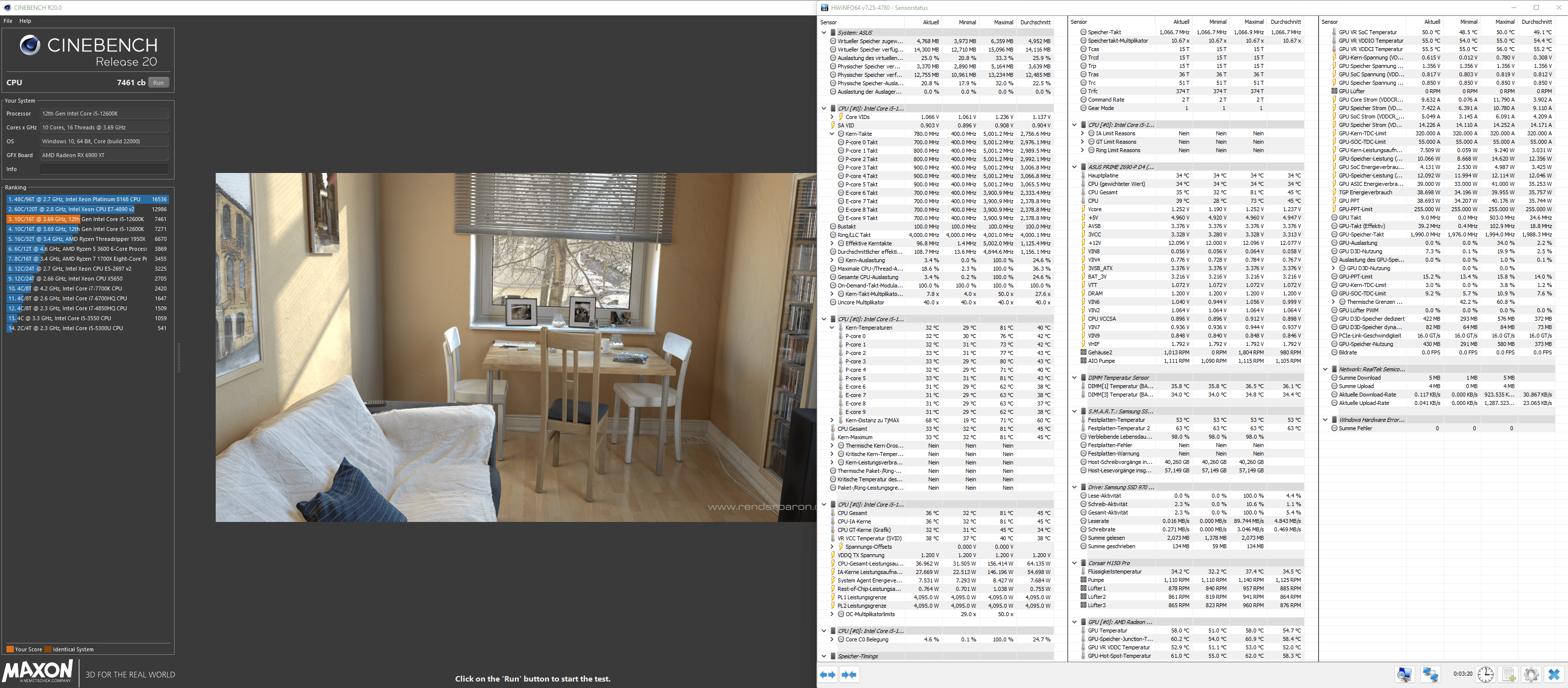Click the fan icon of the AIO Pumpe row

tap(1084, 361)
